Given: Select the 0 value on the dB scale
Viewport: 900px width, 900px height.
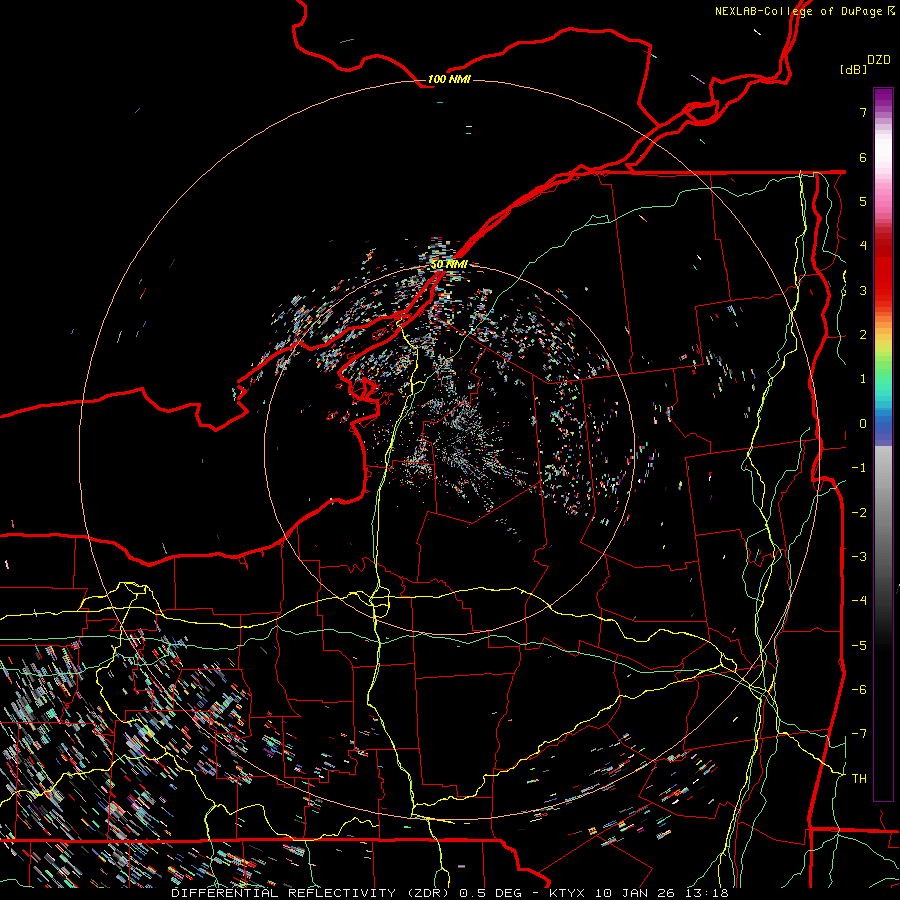Looking at the screenshot, I should pyautogui.click(x=863, y=424).
